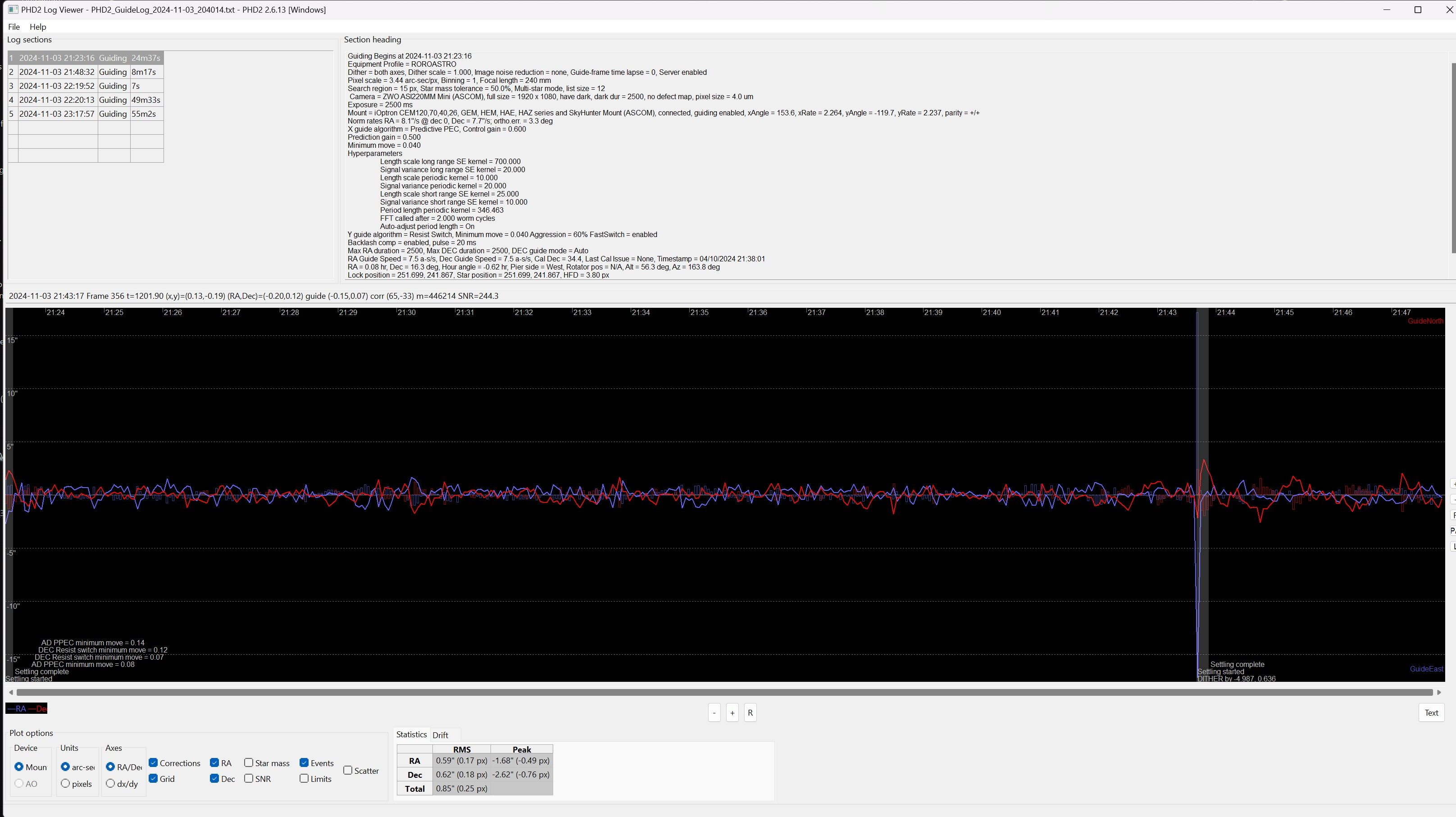
Task: Click the plus zoom-in button below graph
Action: [x=732, y=712]
